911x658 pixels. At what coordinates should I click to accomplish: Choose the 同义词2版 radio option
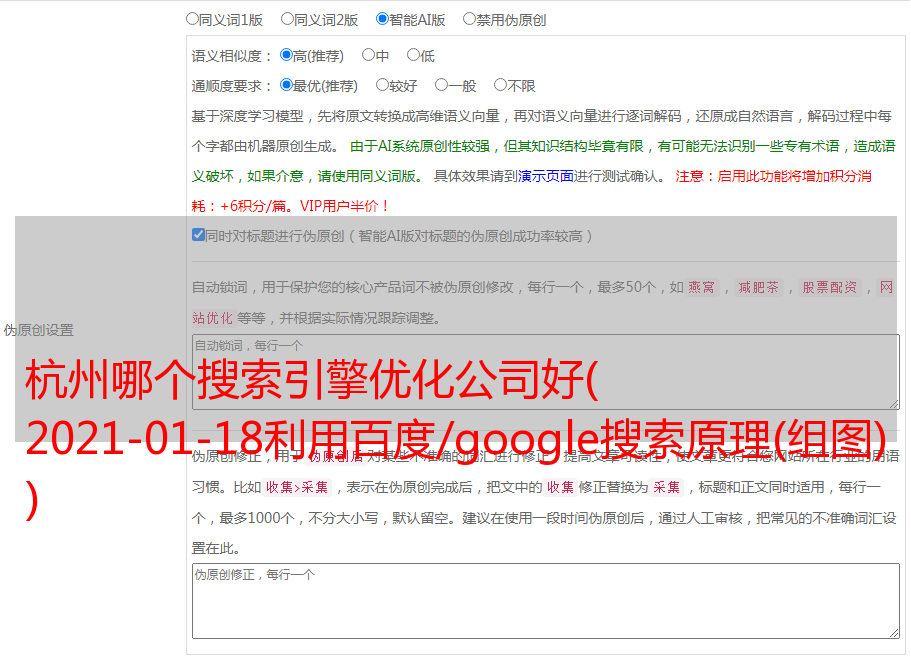click(287, 18)
